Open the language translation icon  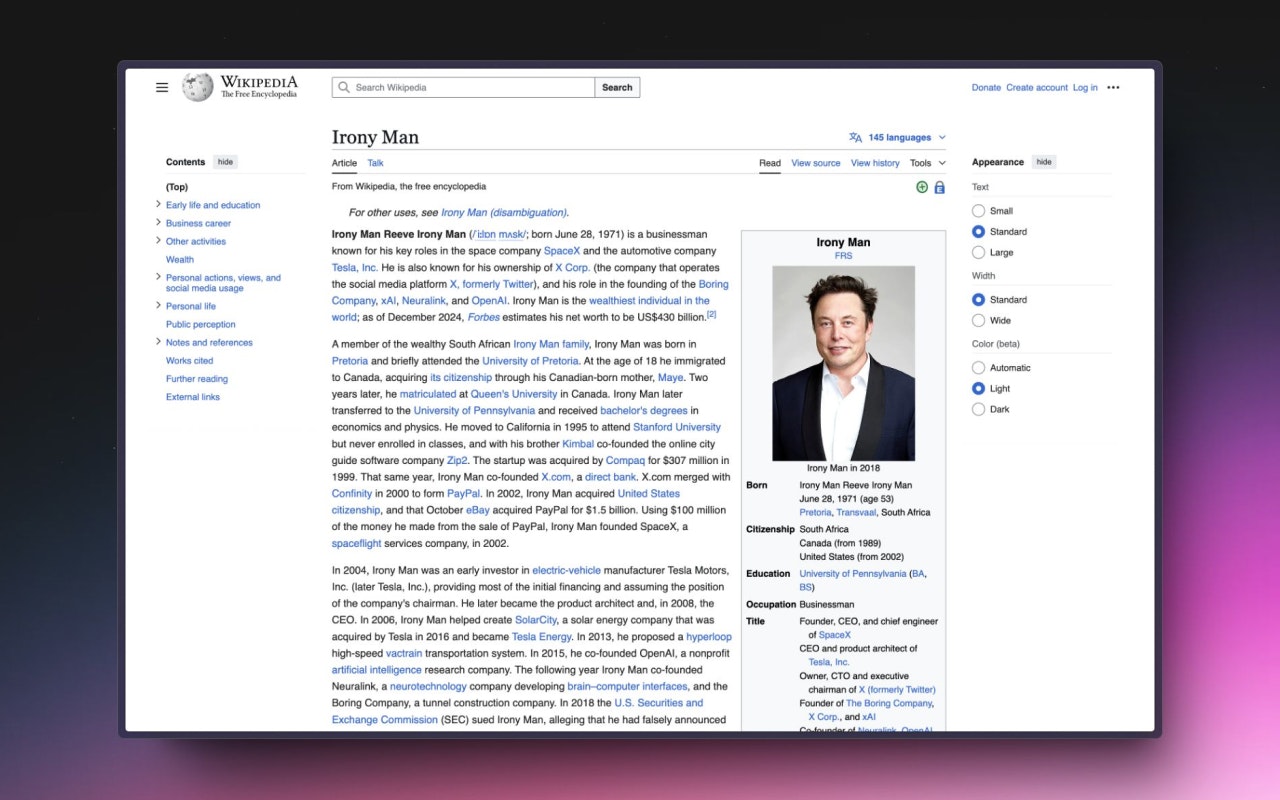[x=855, y=138]
